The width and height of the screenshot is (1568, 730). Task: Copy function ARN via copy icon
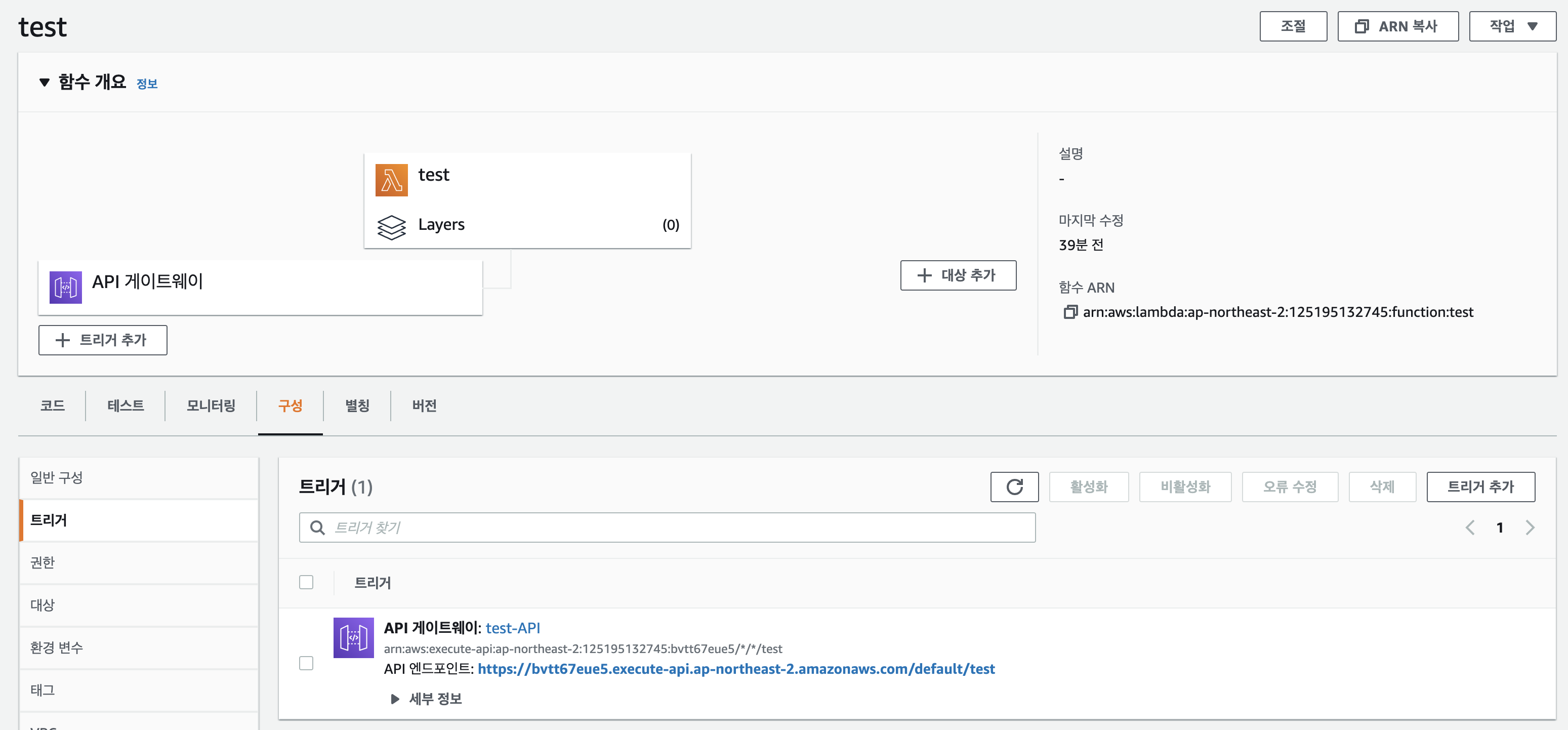(1069, 312)
